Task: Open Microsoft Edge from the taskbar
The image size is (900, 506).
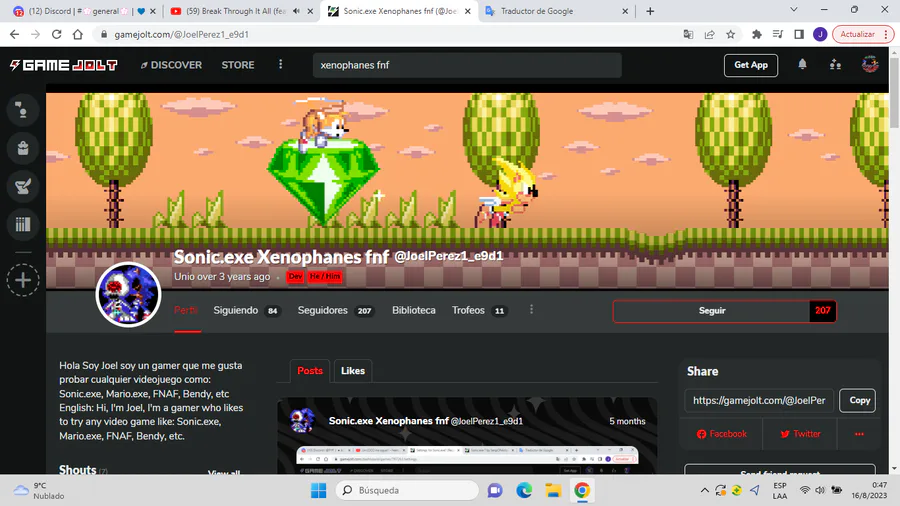Action: (x=524, y=491)
